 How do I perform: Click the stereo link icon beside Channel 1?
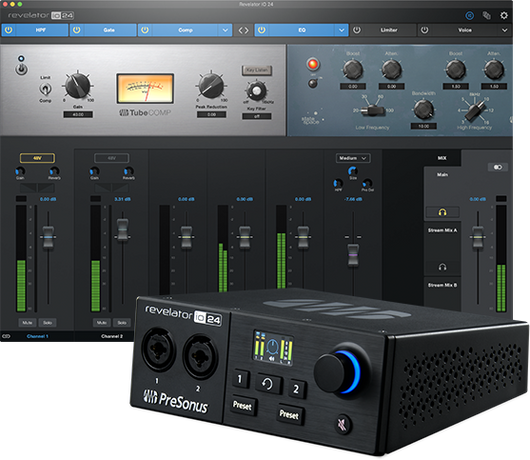6,336
